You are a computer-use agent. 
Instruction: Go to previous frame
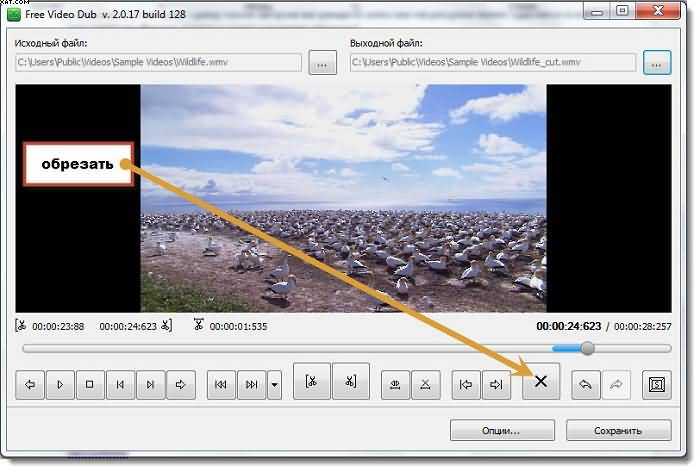(x=120, y=384)
